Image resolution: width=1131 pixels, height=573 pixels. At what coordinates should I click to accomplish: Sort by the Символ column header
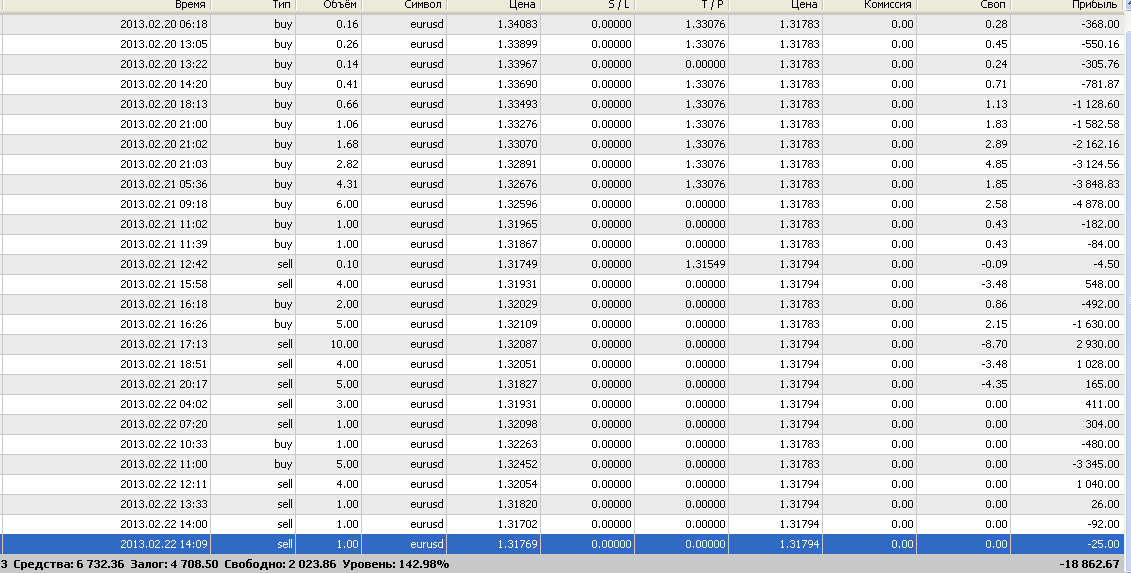tap(404, 5)
